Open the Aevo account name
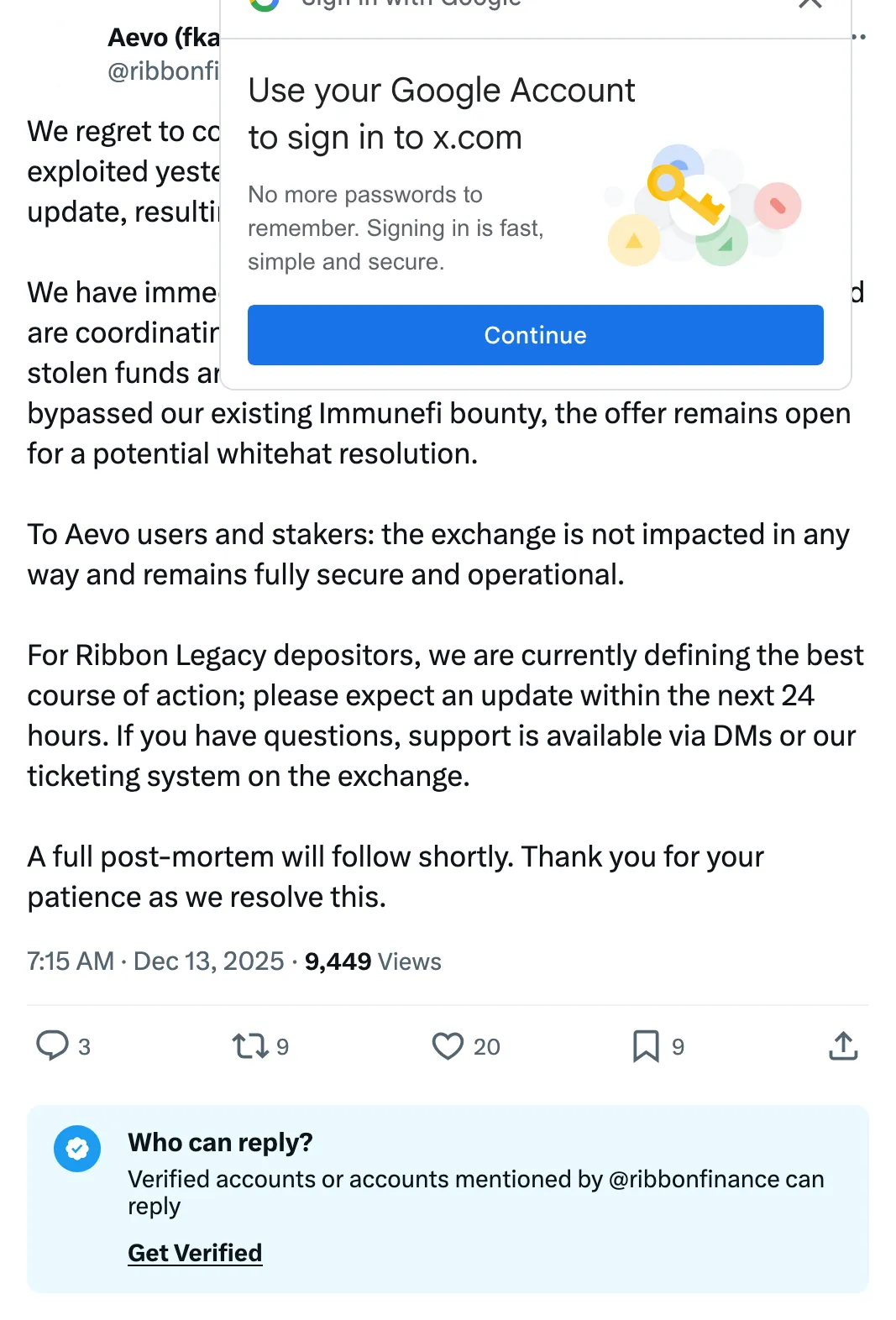Screen dimensions: 896x1320 tap(164, 38)
